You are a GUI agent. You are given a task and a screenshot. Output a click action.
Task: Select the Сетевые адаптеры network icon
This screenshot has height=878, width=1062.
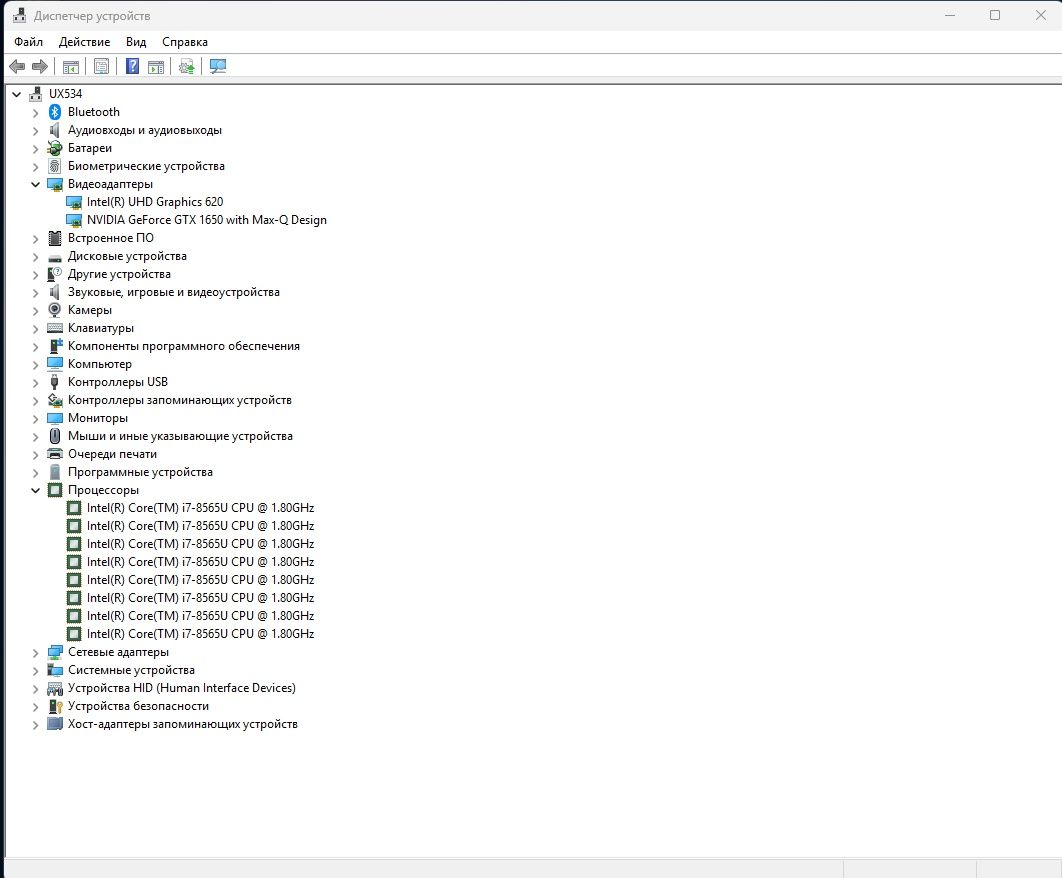pos(55,652)
